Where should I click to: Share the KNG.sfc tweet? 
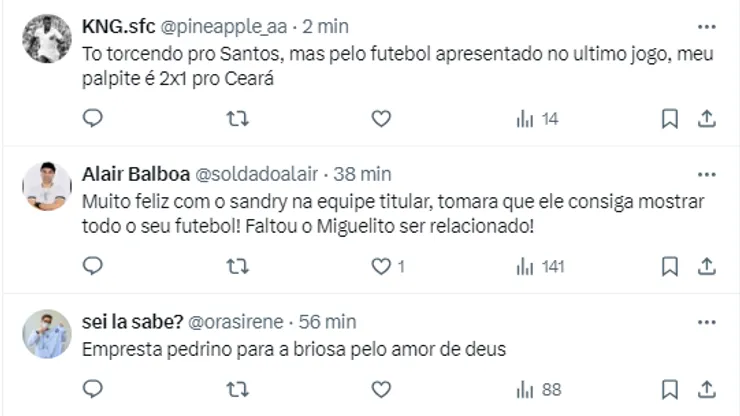click(x=706, y=119)
